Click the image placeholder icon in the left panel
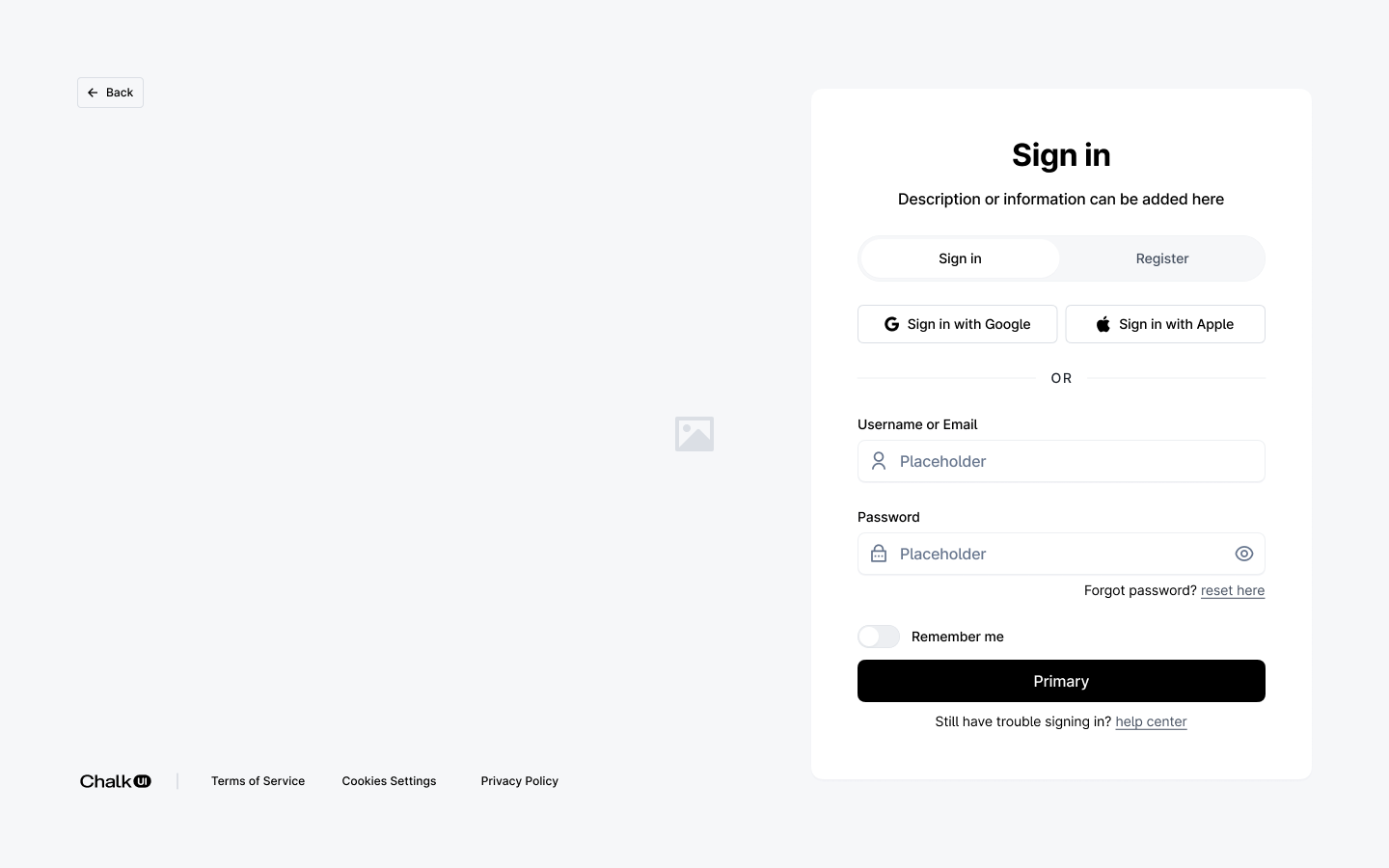Image resolution: width=1389 pixels, height=868 pixels. 694,434
